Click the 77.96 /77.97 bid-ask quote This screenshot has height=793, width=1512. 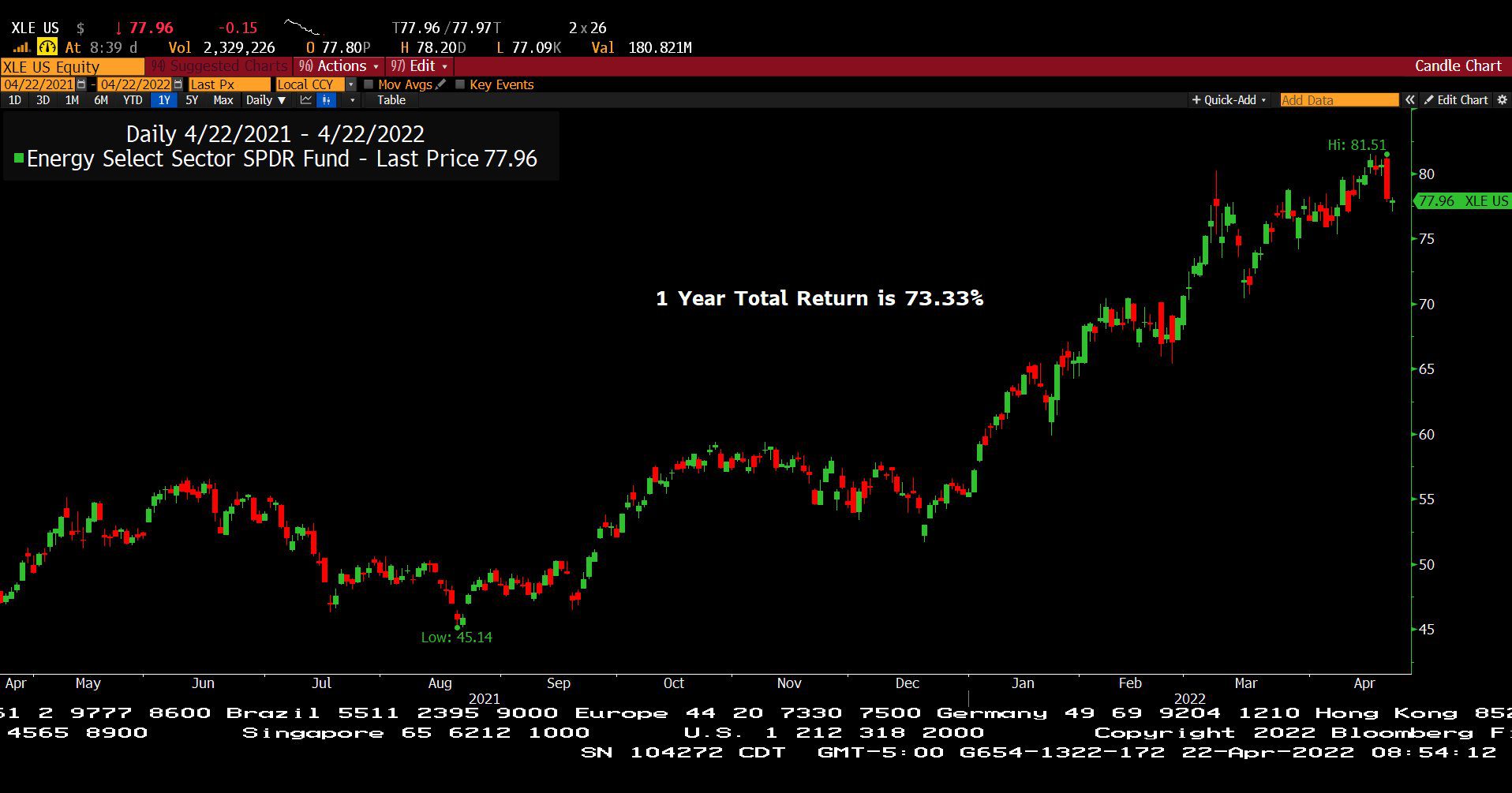(x=446, y=28)
